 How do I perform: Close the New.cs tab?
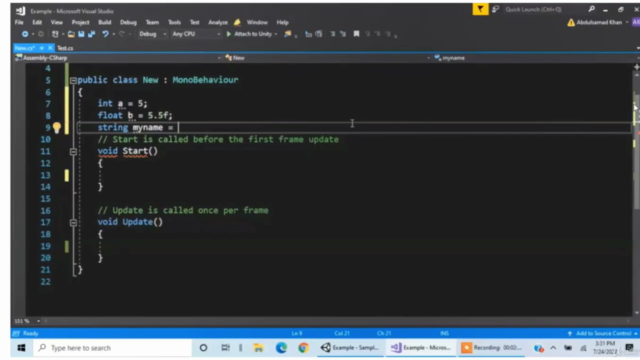[x=50, y=48]
